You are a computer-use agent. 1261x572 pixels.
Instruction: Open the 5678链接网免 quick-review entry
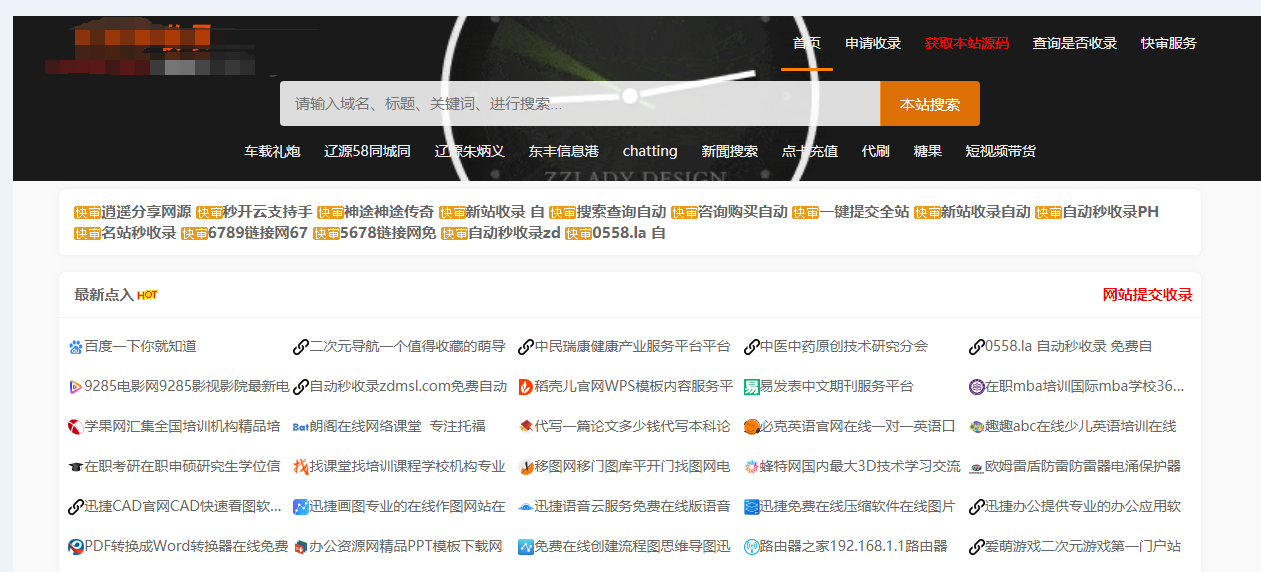tap(388, 233)
